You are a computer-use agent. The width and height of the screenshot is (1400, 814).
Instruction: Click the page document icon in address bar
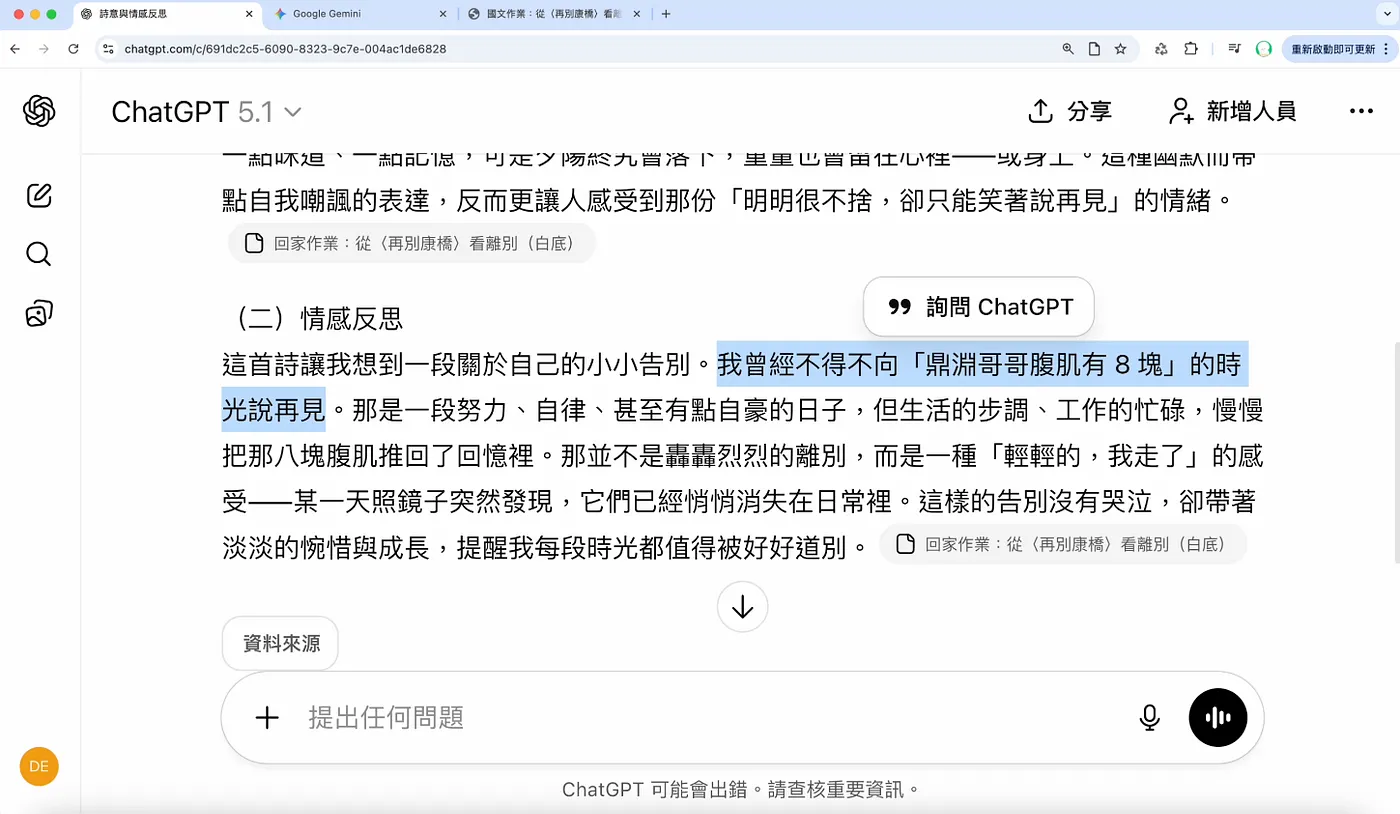(1094, 48)
